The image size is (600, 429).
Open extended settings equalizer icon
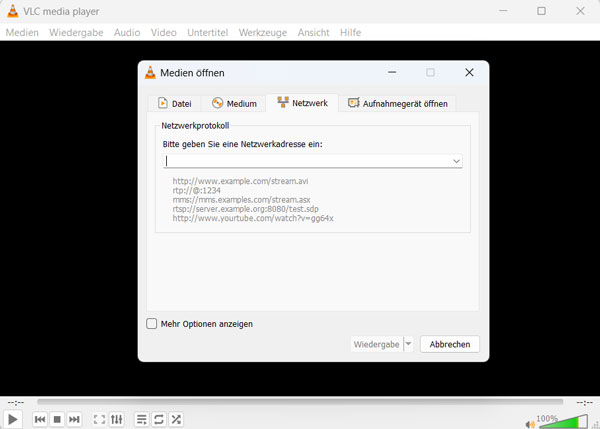(x=117, y=419)
